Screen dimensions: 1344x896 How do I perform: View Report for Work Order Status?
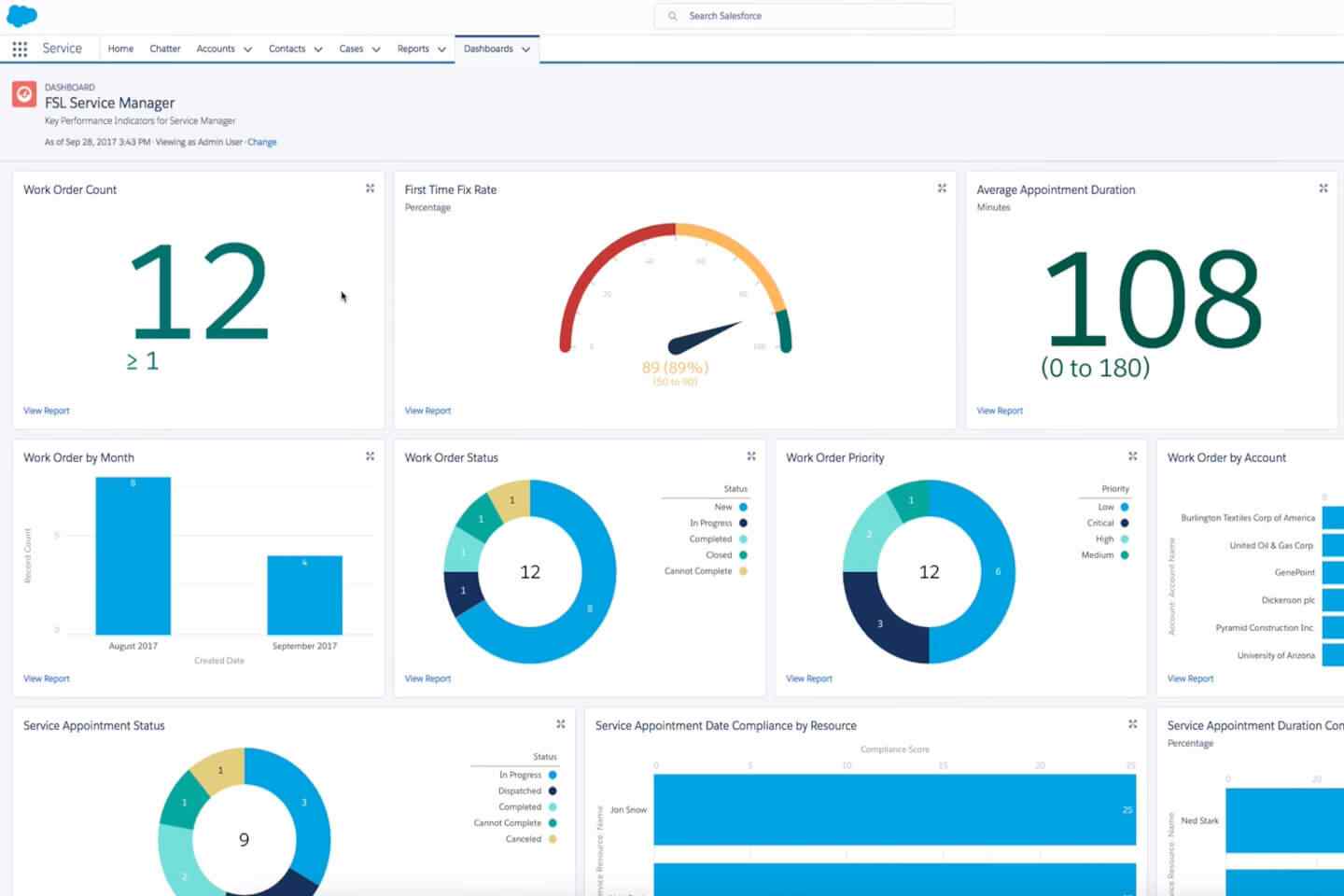pyautogui.click(x=427, y=679)
